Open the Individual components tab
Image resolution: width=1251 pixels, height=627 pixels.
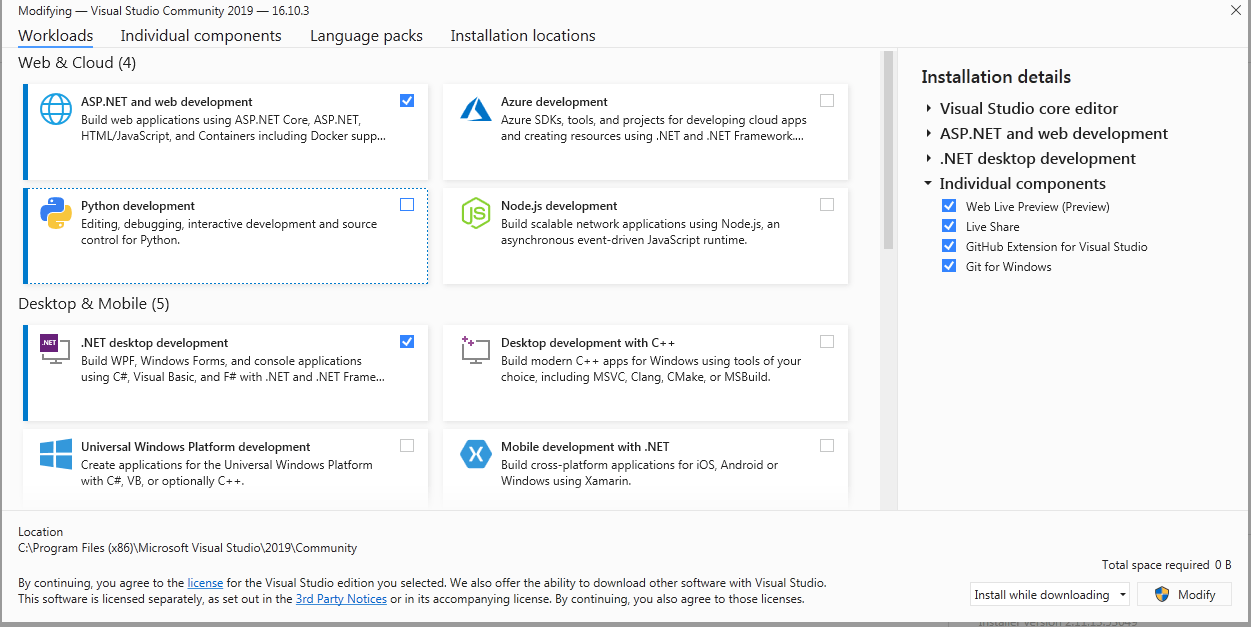pos(201,35)
